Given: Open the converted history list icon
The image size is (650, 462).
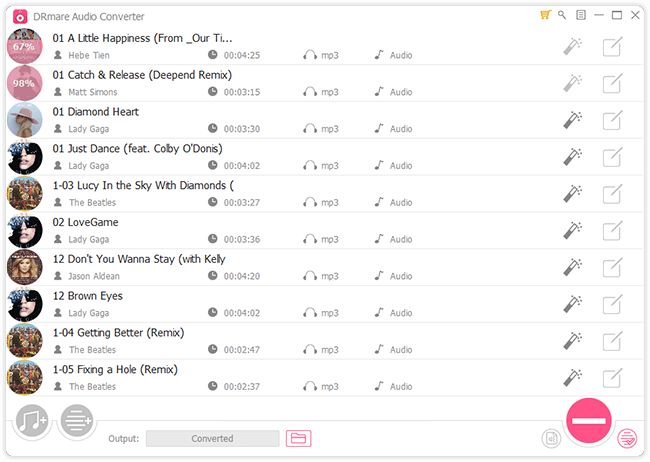Looking at the screenshot, I should pyautogui.click(x=627, y=438).
